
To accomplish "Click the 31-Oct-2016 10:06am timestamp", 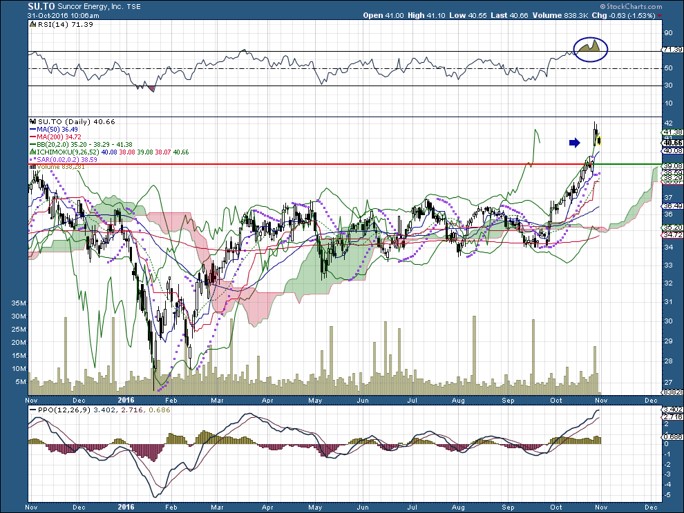I will click(64, 15).
